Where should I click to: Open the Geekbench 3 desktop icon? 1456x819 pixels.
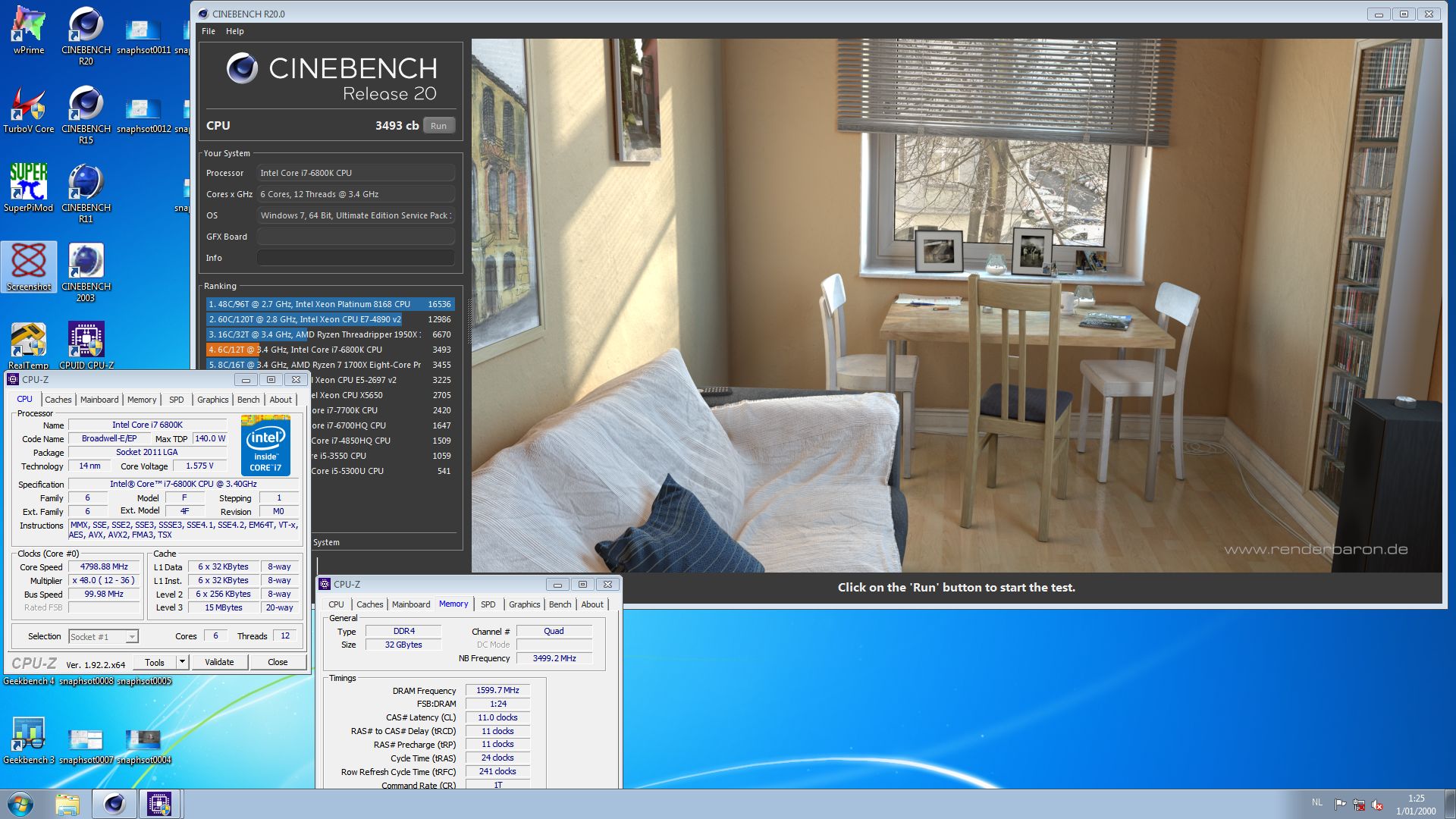tap(29, 740)
